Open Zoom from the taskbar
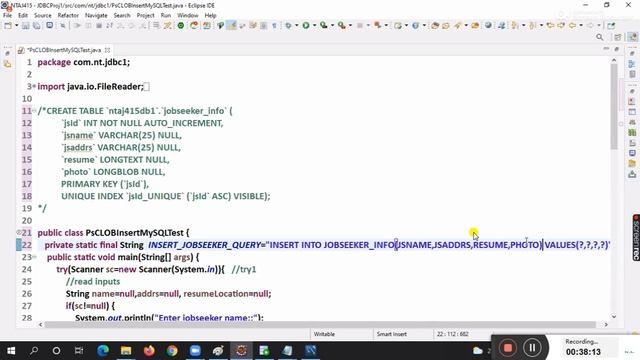The height and width of the screenshot is (360, 640). pos(195,351)
